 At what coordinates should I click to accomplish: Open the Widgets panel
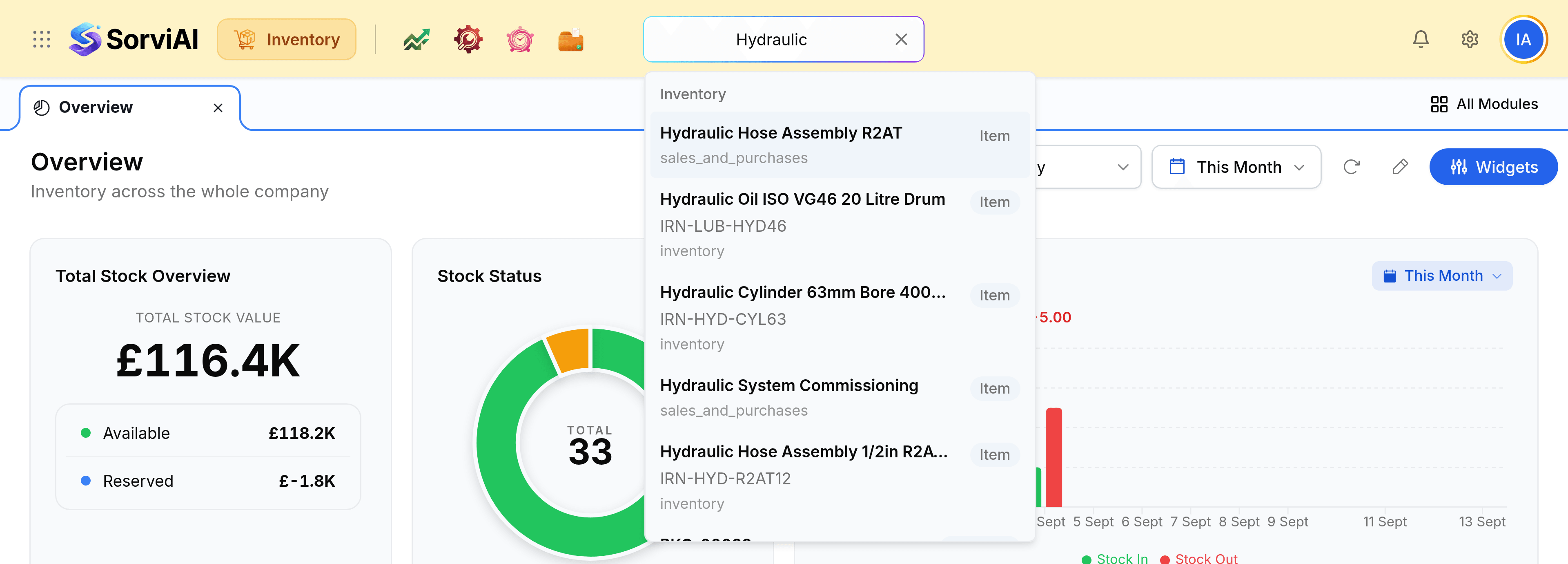(1493, 167)
